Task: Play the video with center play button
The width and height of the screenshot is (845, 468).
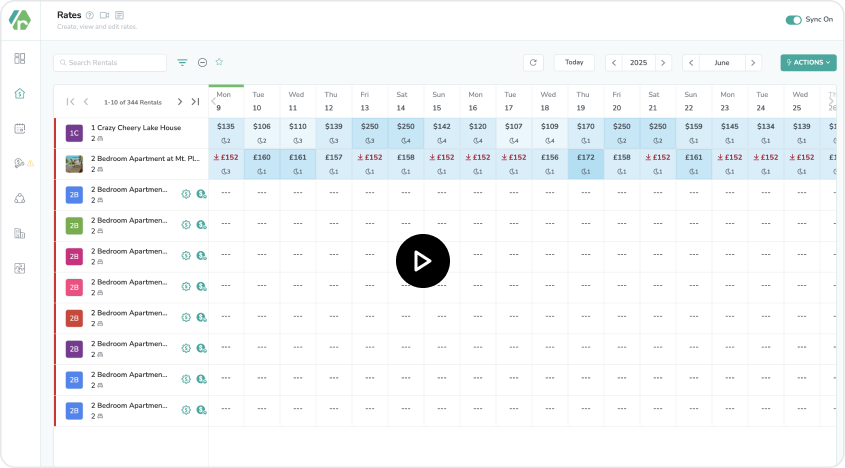Action: (422, 261)
